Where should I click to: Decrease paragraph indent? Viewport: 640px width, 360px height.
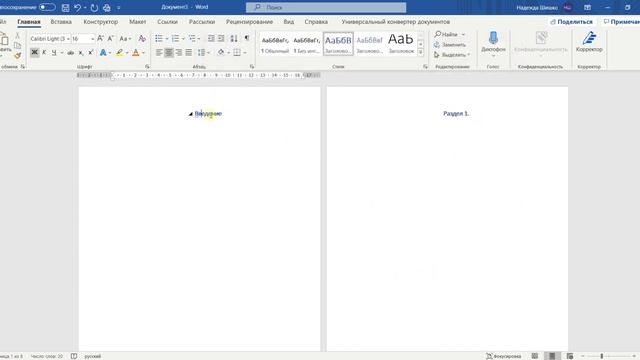[x=211, y=39]
